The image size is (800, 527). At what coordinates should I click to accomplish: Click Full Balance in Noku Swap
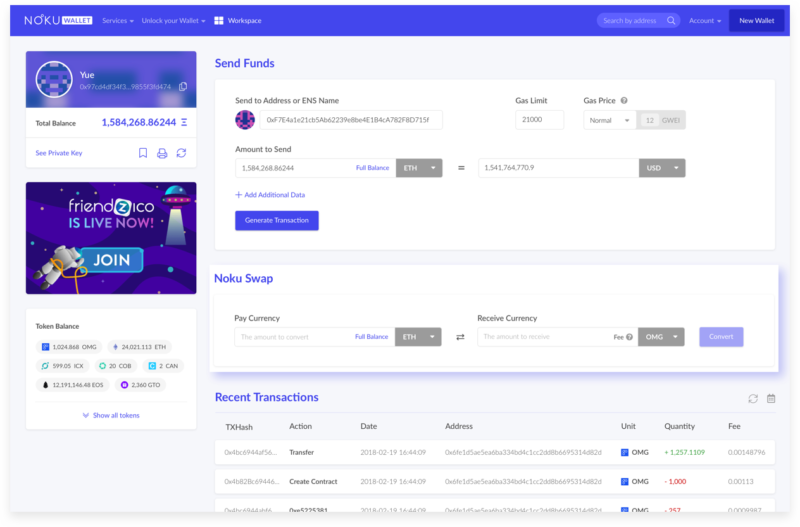(371, 337)
